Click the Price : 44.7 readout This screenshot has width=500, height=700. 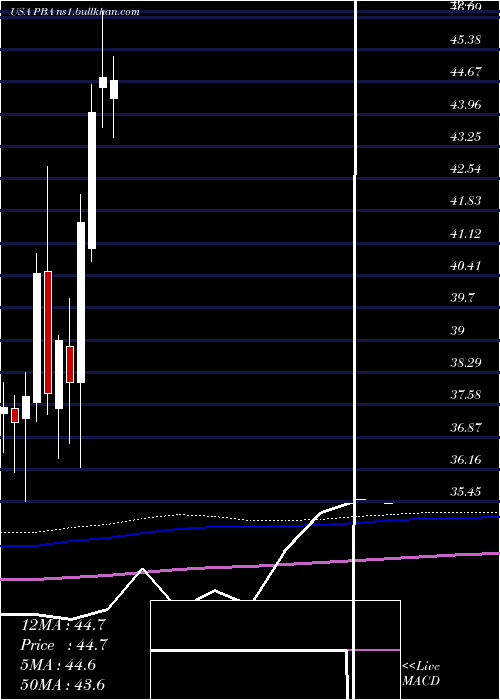pos(64,645)
